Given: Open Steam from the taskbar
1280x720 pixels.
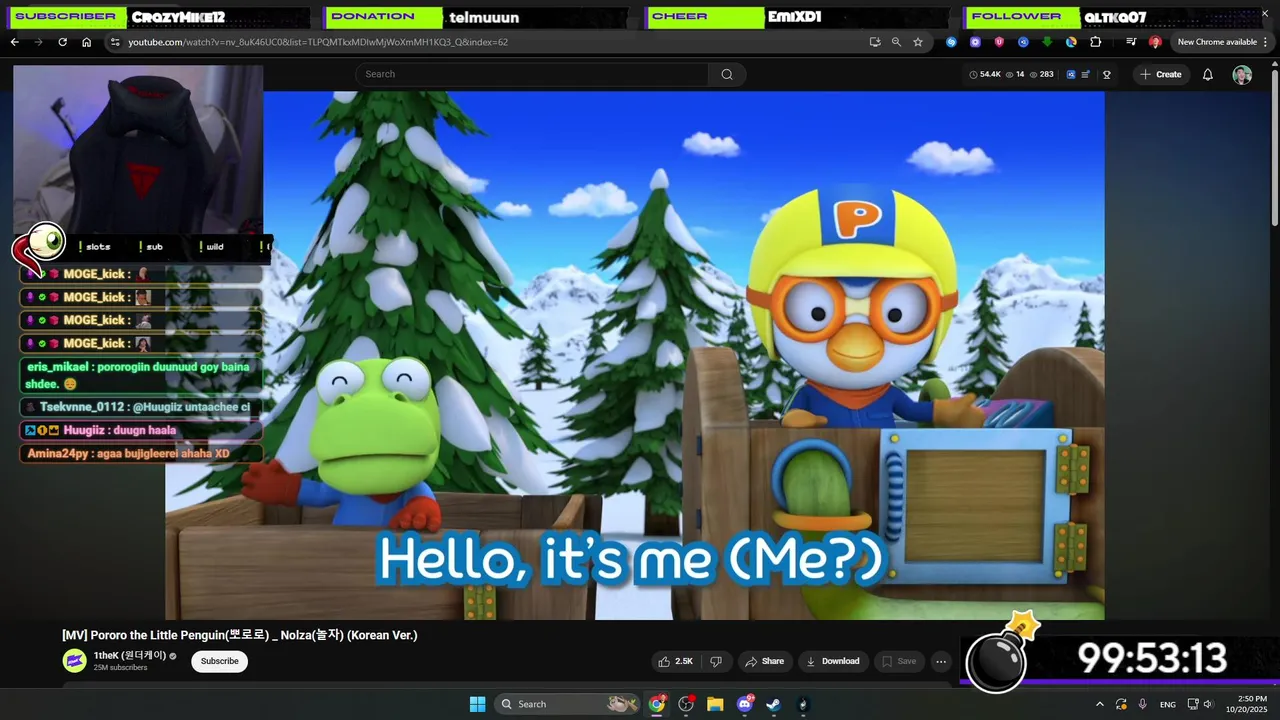Looking at the screenshot, I should (773, 704).
